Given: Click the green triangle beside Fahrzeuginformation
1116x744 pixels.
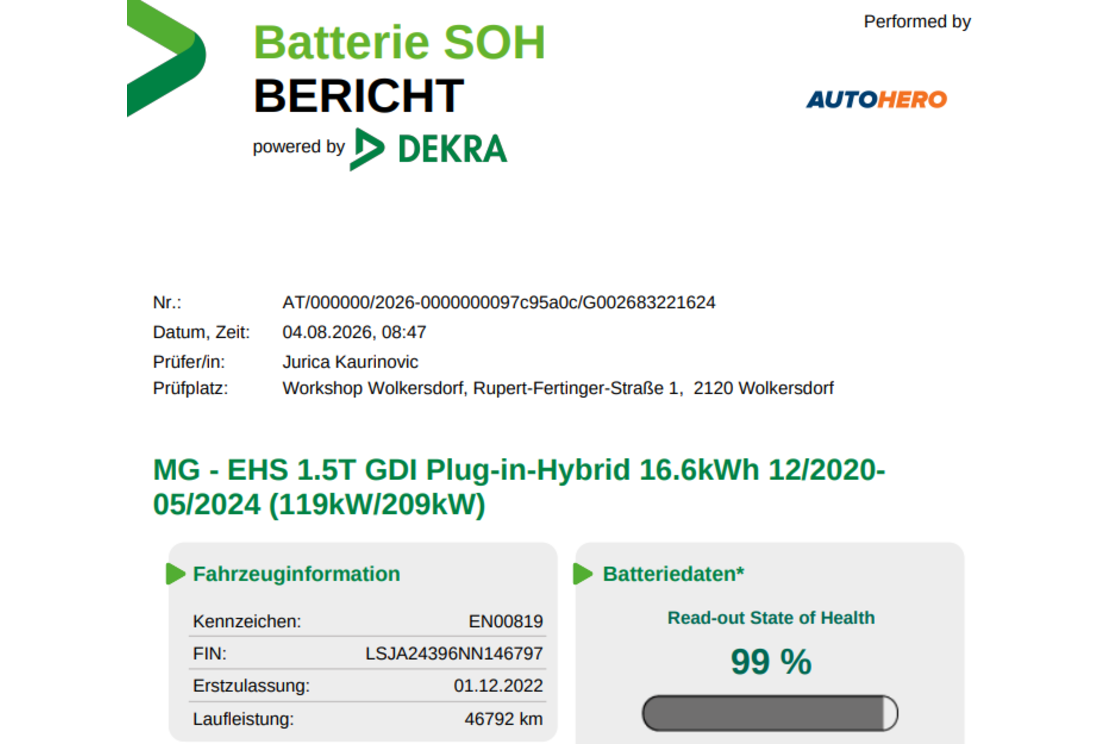Looking at the screenshot, I should pyautogui.click(x=175, y=574).
